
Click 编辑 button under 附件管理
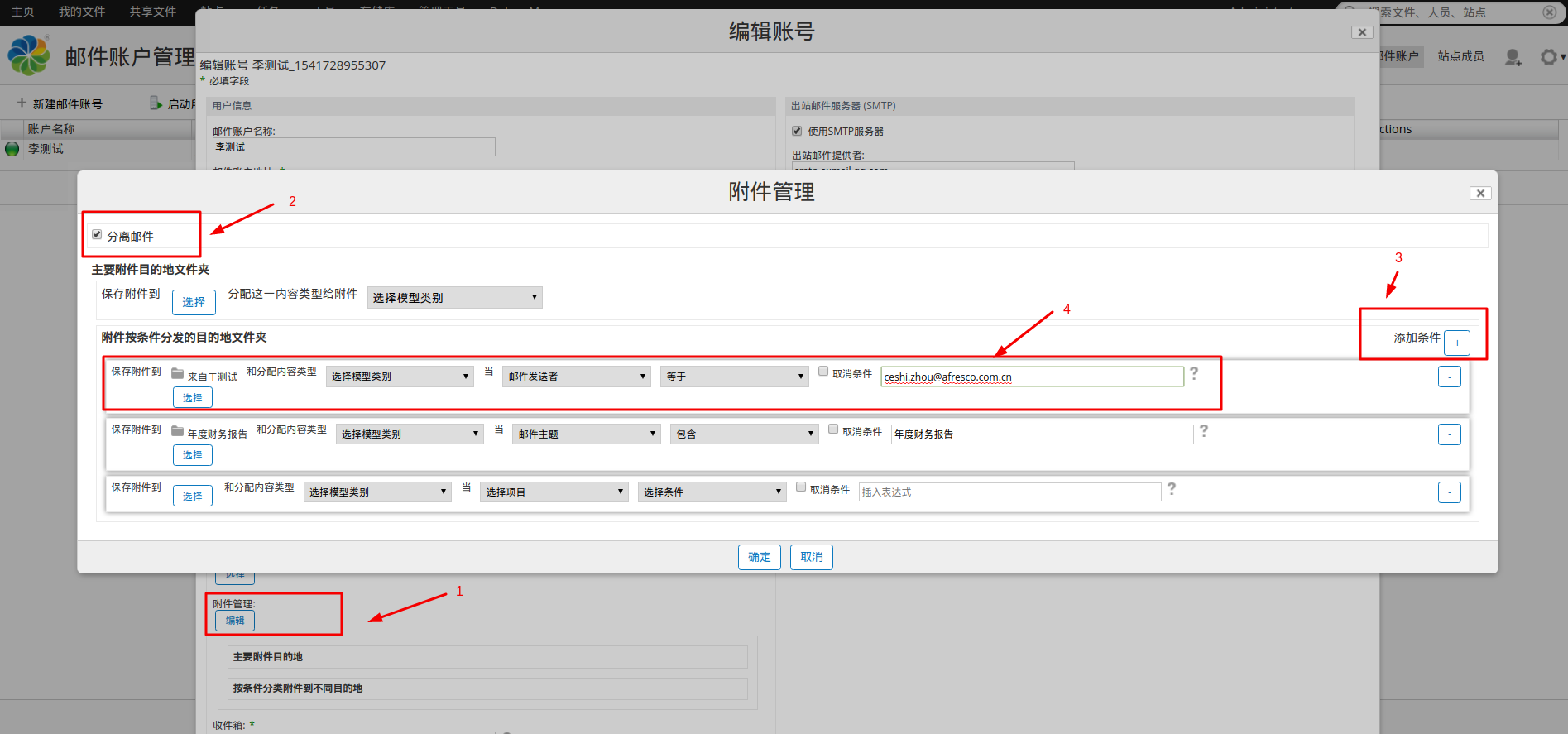(x=235, y=621)
